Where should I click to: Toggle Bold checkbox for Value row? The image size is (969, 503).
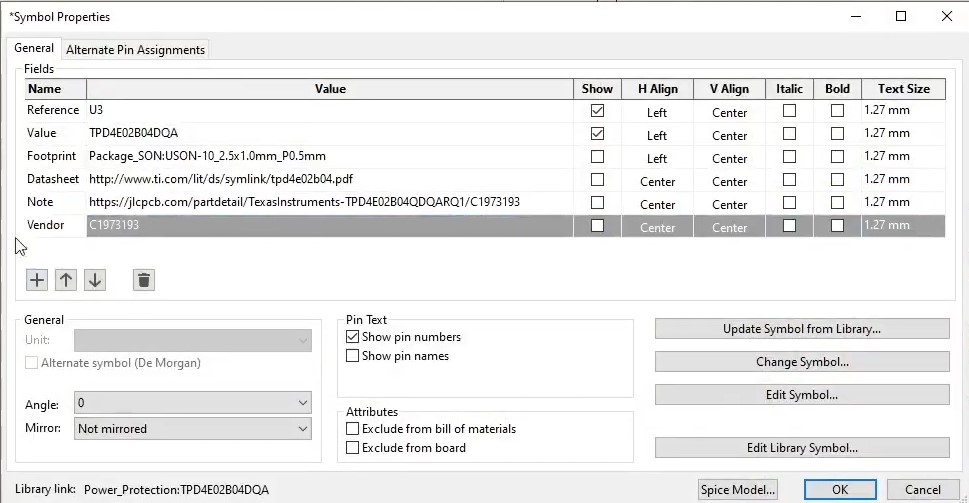click(x=837, y=133)
